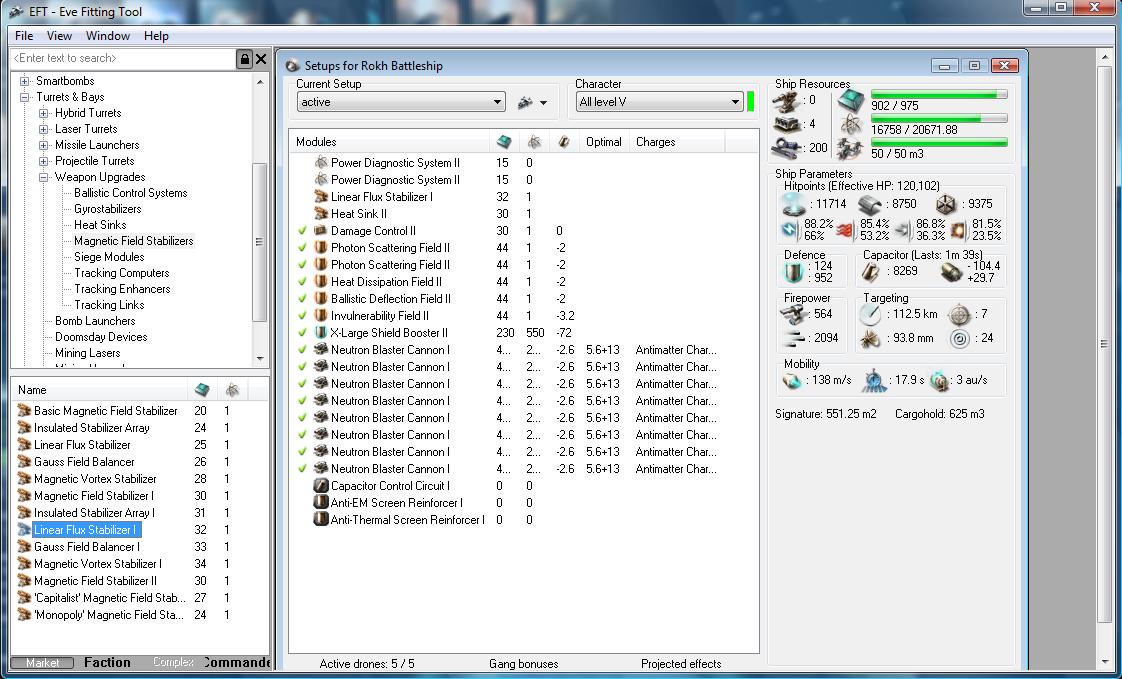1122x679 pixels.
Task: Open the View menu
Action: coord(59,36)
